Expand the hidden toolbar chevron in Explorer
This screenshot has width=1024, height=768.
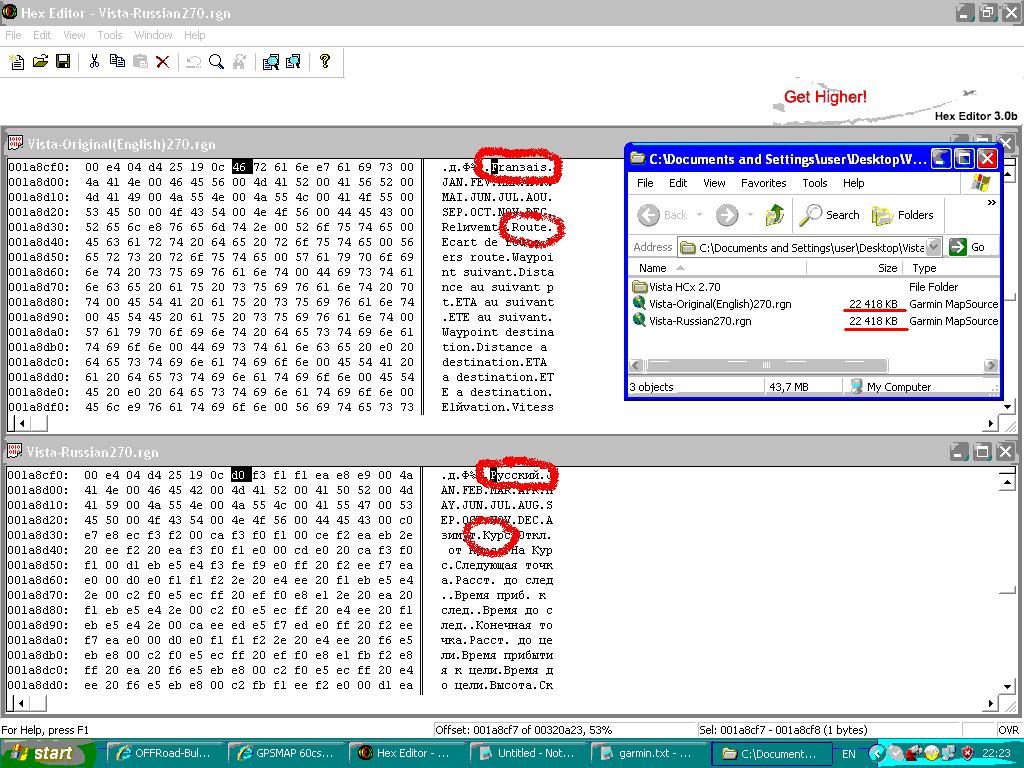tap(991, 203)
